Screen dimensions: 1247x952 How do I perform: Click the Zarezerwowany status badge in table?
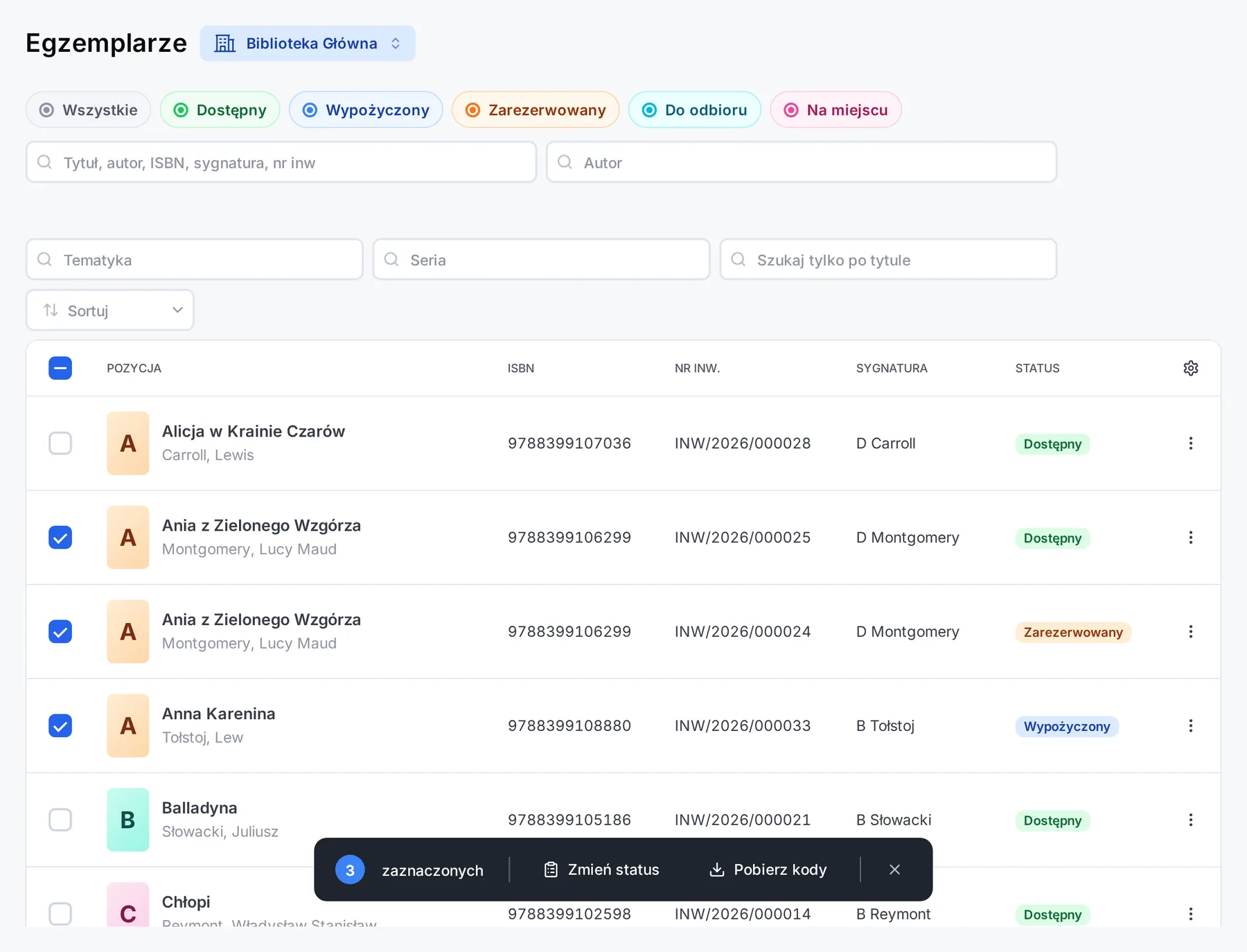point(1073,633)
